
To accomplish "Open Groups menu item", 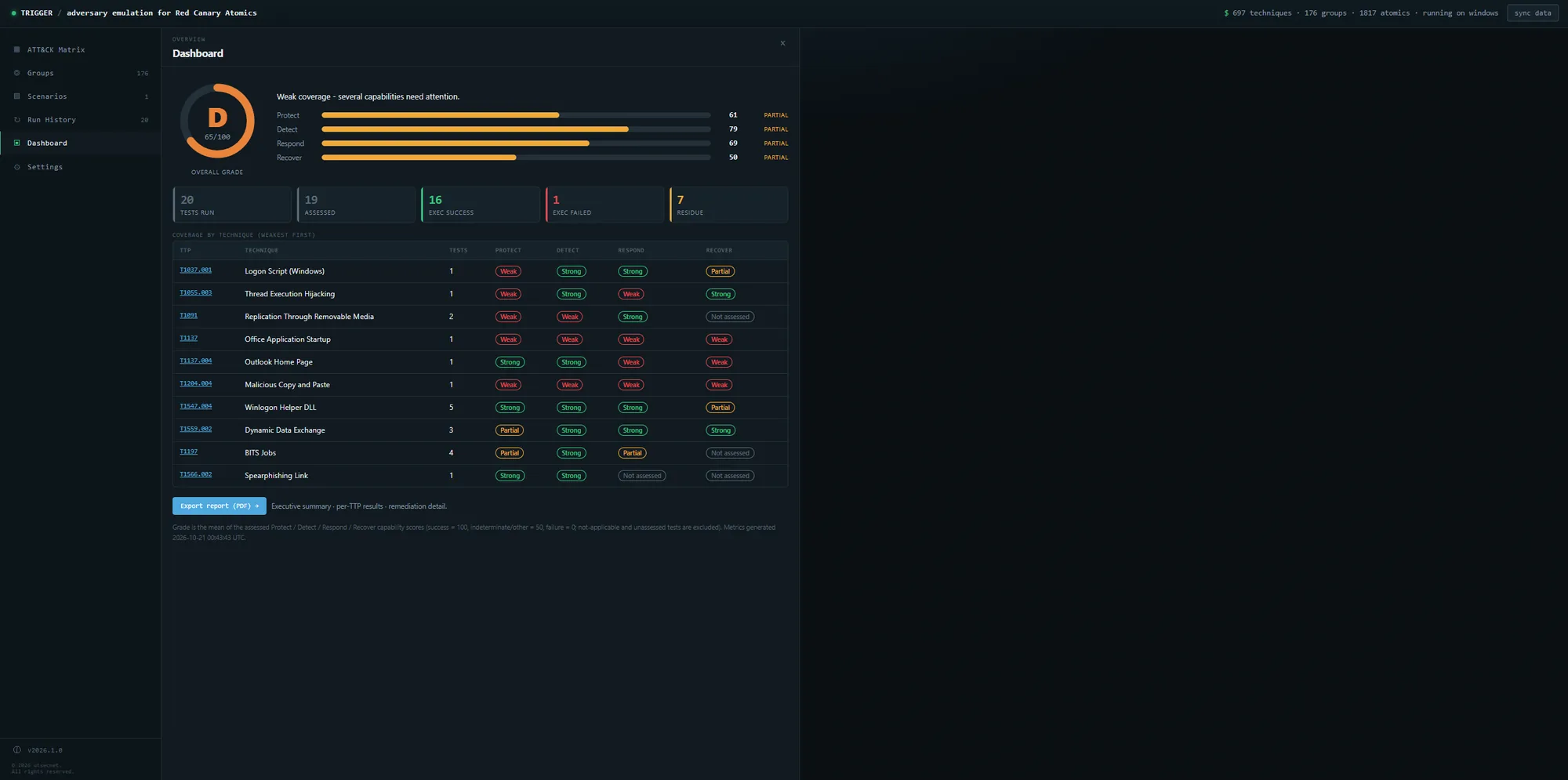I will [81, 73].
